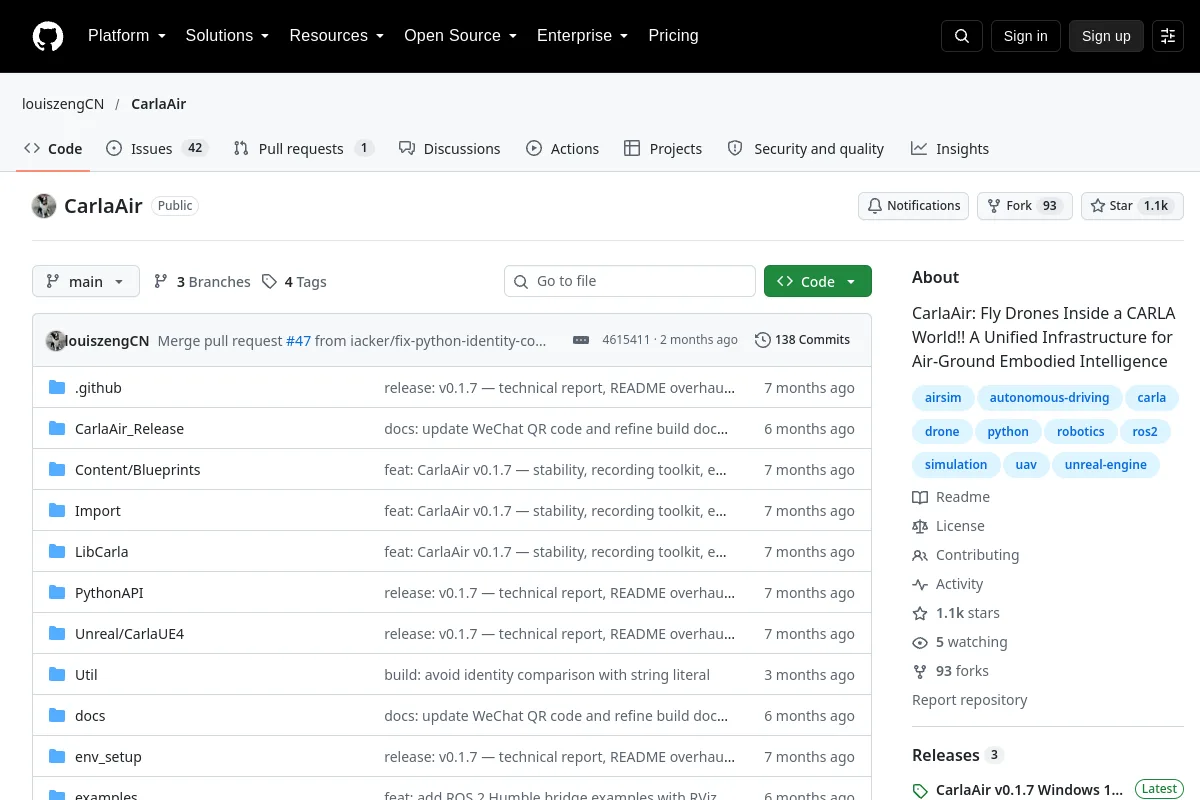Viewport: 1200px width, 800px height.
Task: Click Sign in
Action: (1025, 36)
